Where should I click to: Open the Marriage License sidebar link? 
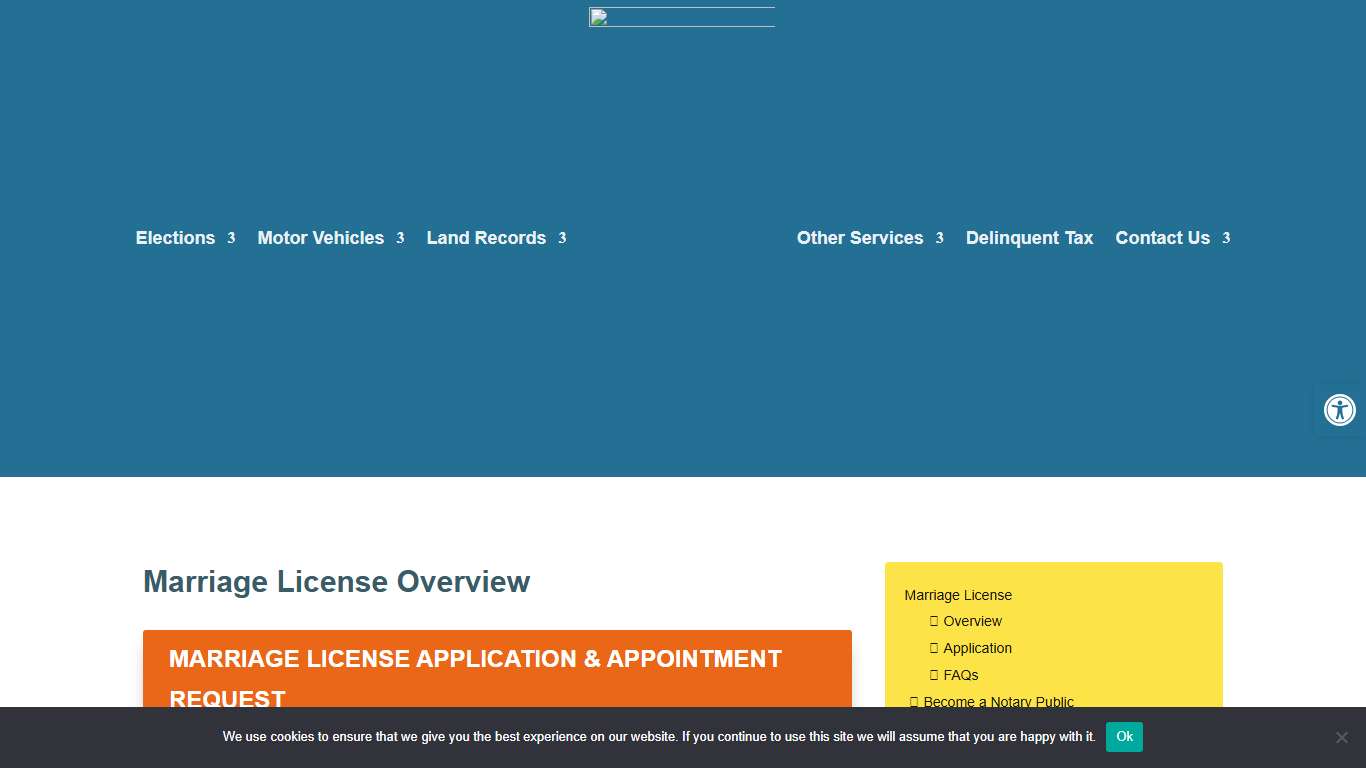click(957, 595)
